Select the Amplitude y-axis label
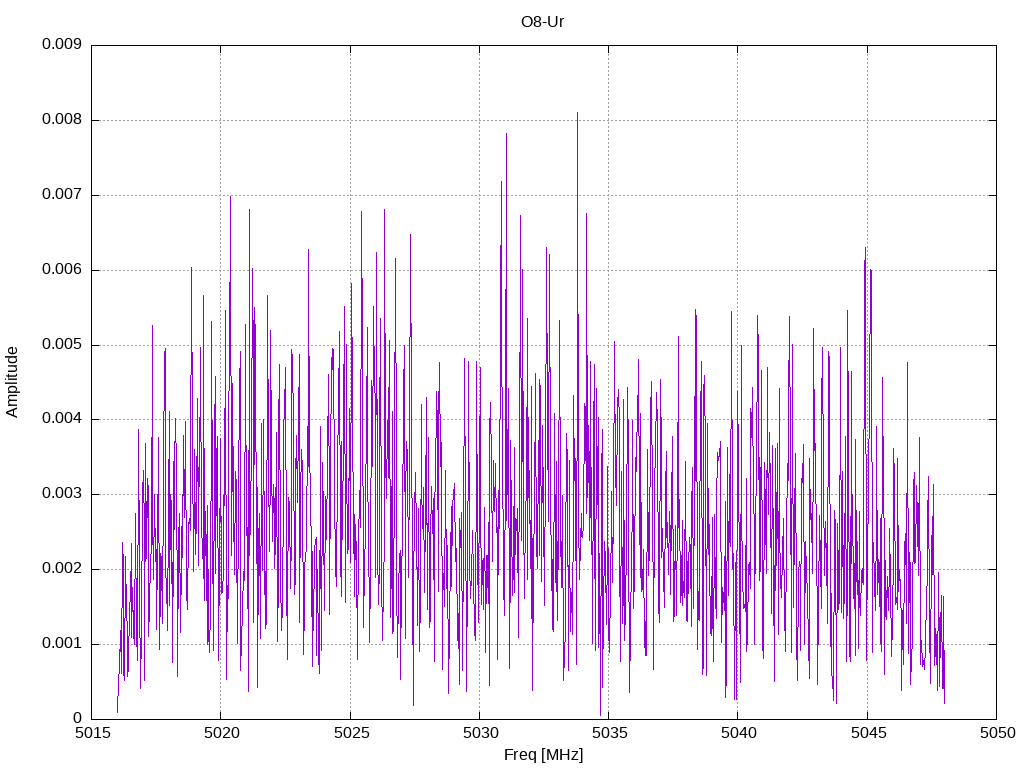Screen dimensions: 1024x768 tap(12, 382)
